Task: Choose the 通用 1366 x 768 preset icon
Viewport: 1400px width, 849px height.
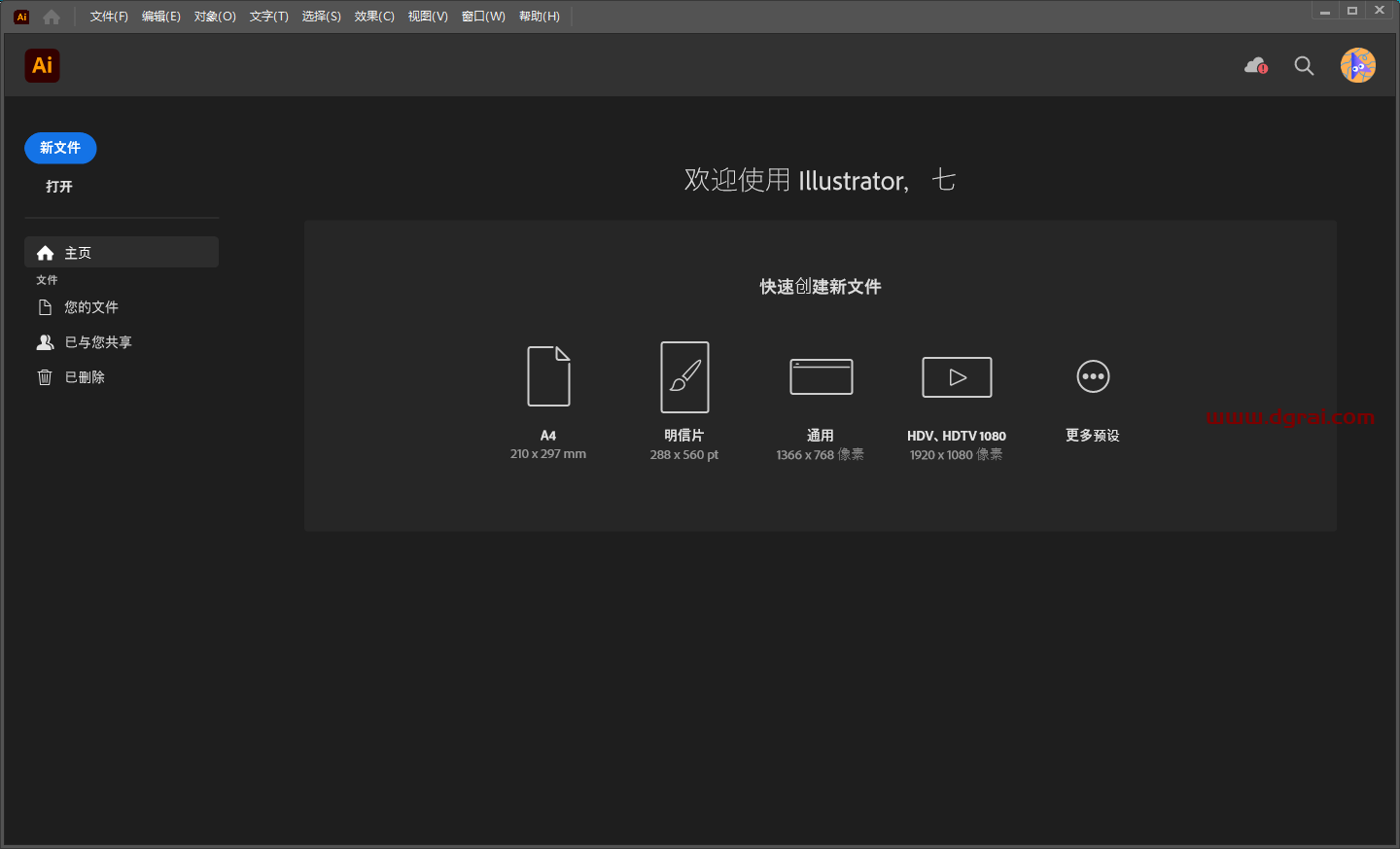Action: point(821,377)
